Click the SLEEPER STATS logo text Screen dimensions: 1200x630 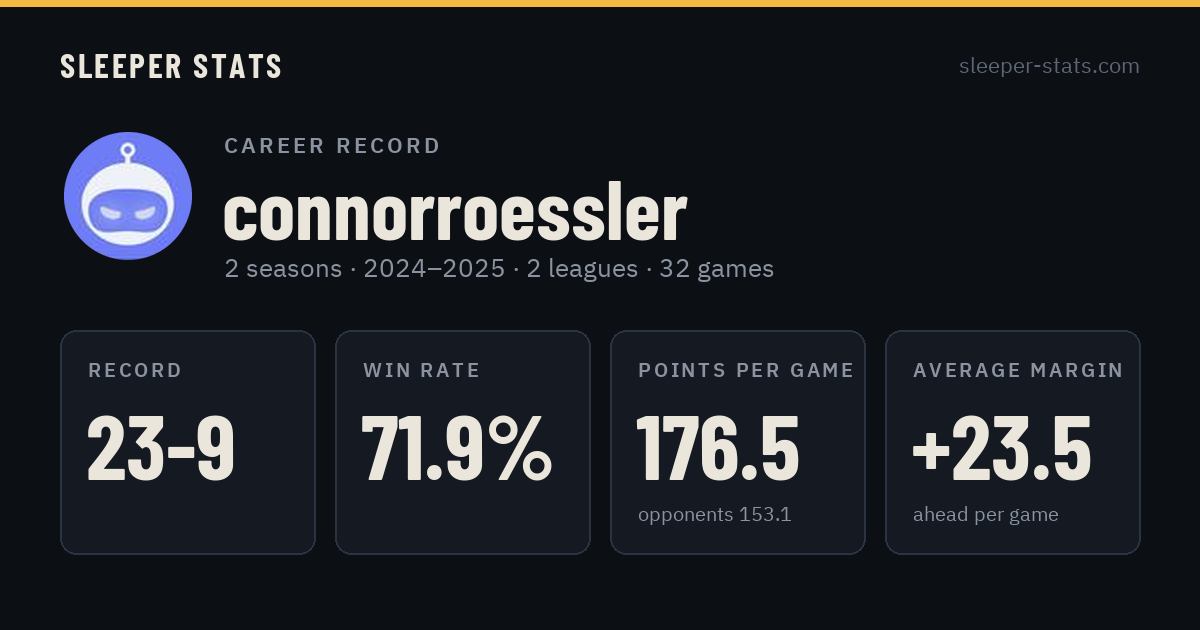pyautogui.click(x=171, y=66)
